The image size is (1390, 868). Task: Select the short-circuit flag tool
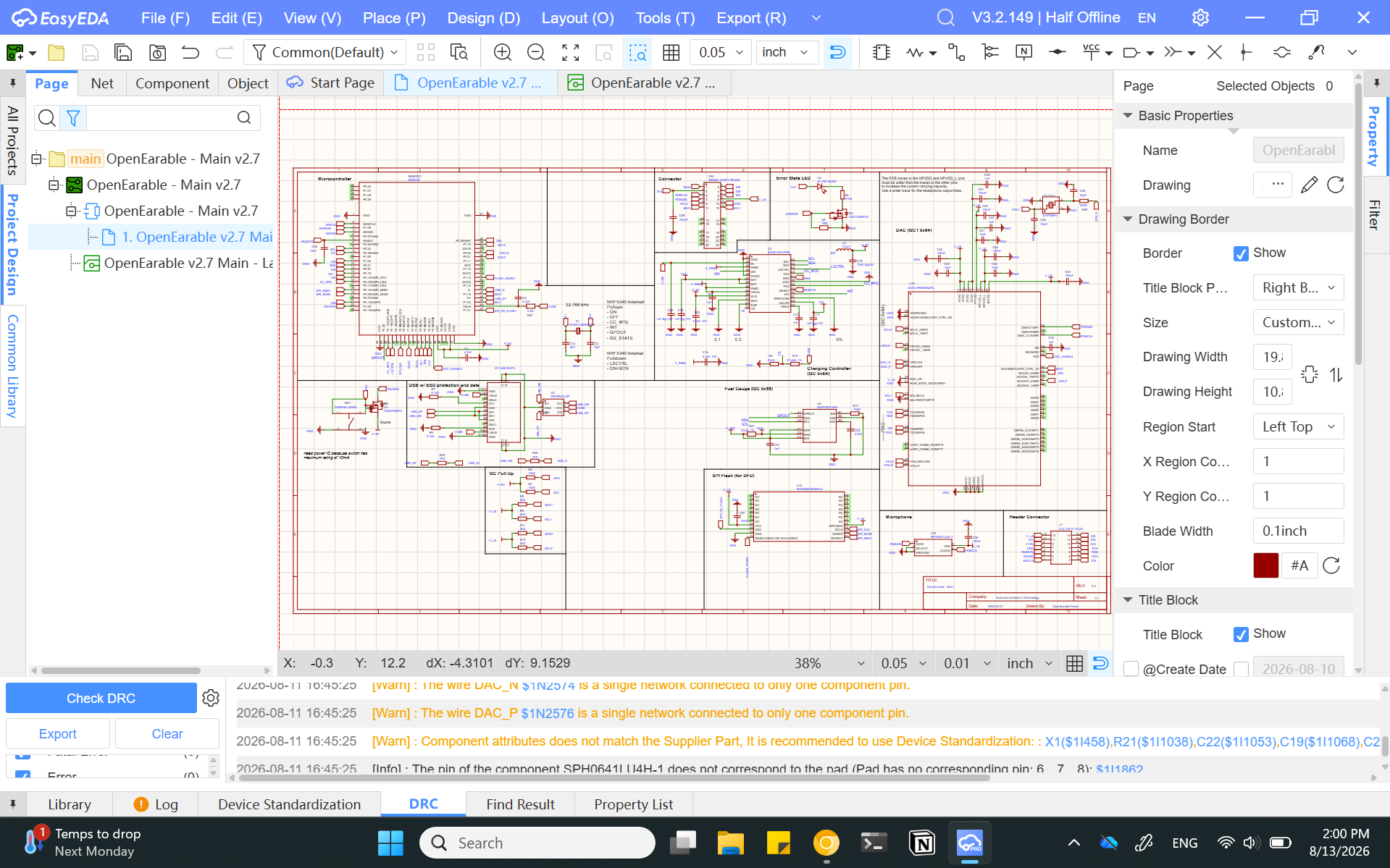1281,52
